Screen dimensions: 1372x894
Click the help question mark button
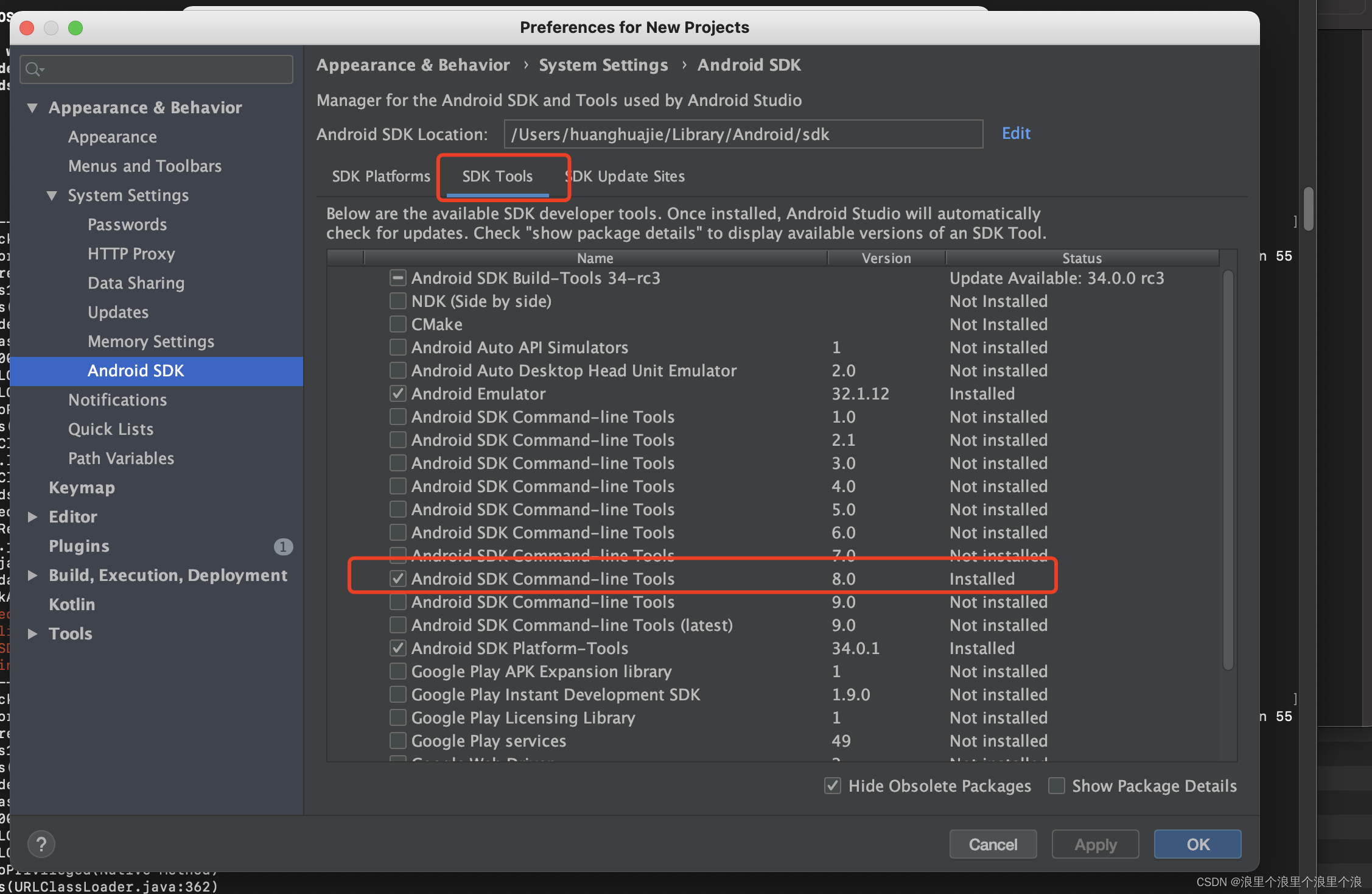[x=41, y=844]
